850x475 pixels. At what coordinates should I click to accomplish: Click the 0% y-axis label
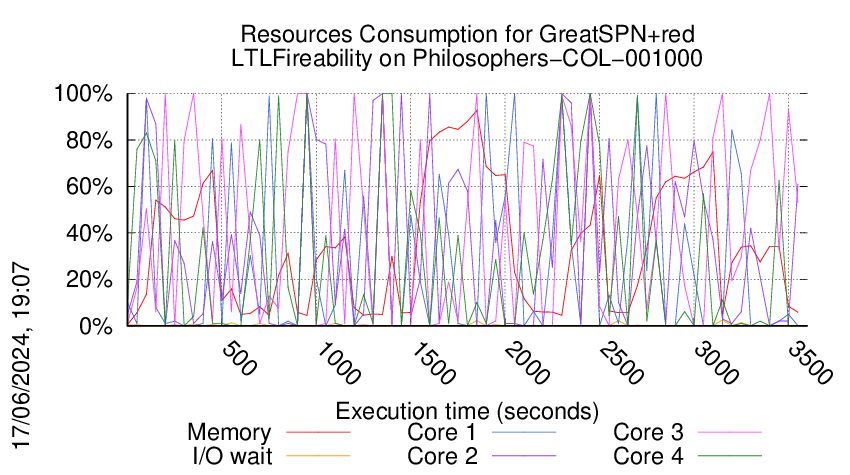[x=95, y=326]
